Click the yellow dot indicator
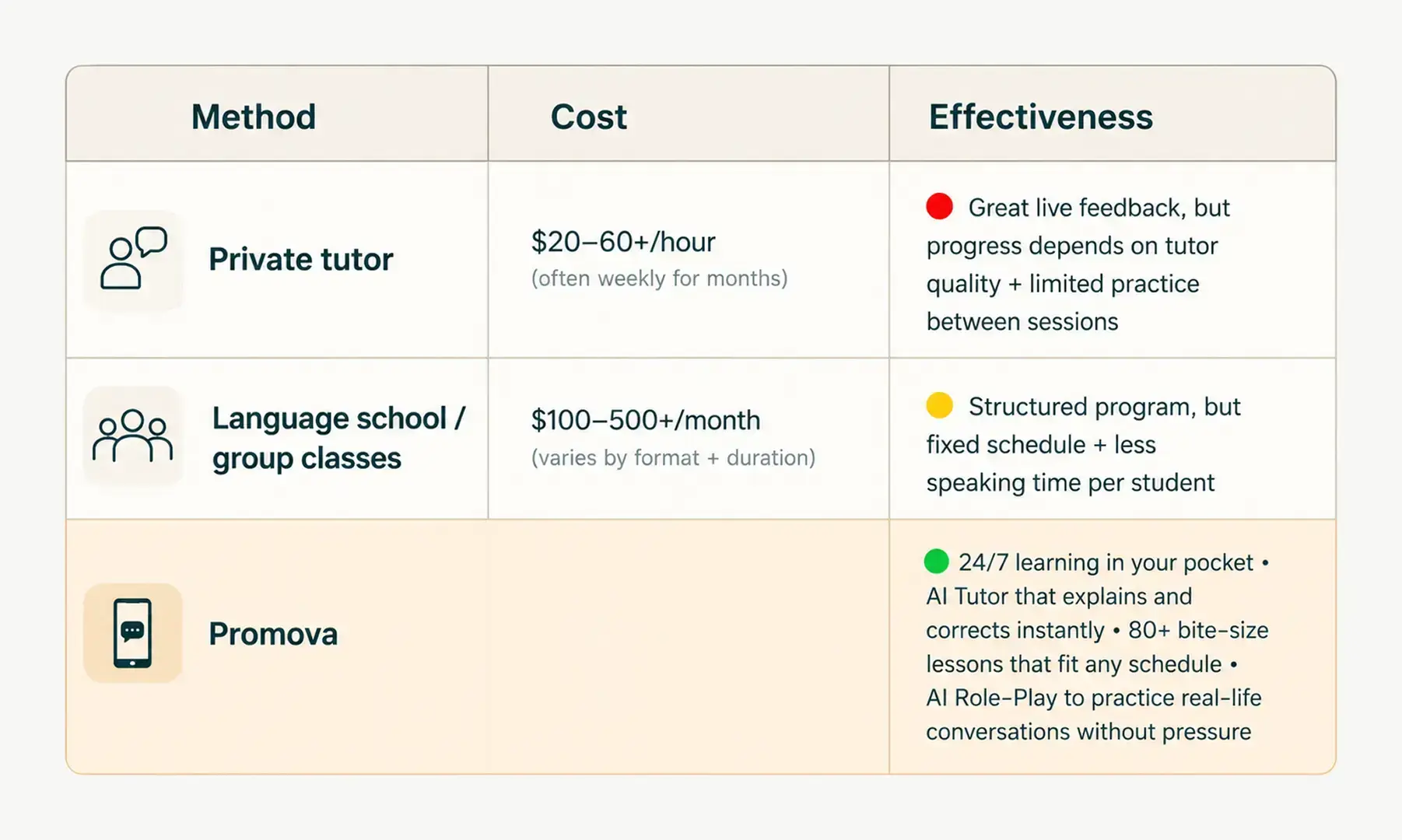The image size is (1402, 840). (x=939, y=405)
